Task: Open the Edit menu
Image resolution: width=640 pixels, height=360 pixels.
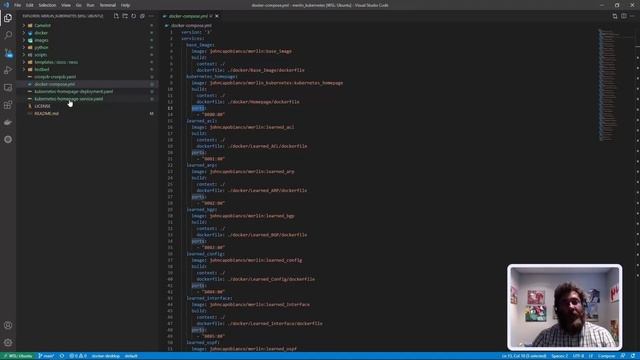Action: [30, 5]
